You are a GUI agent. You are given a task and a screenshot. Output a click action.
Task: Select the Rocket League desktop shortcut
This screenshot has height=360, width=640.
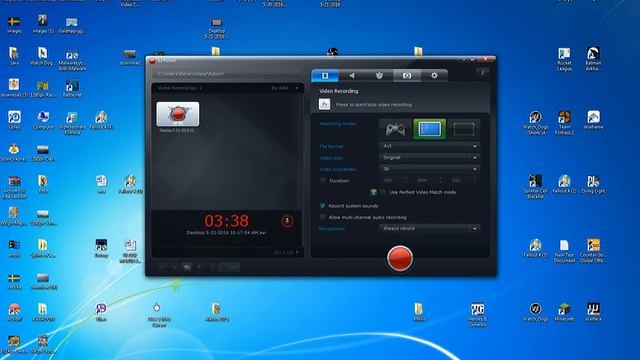tap(564, 59)
